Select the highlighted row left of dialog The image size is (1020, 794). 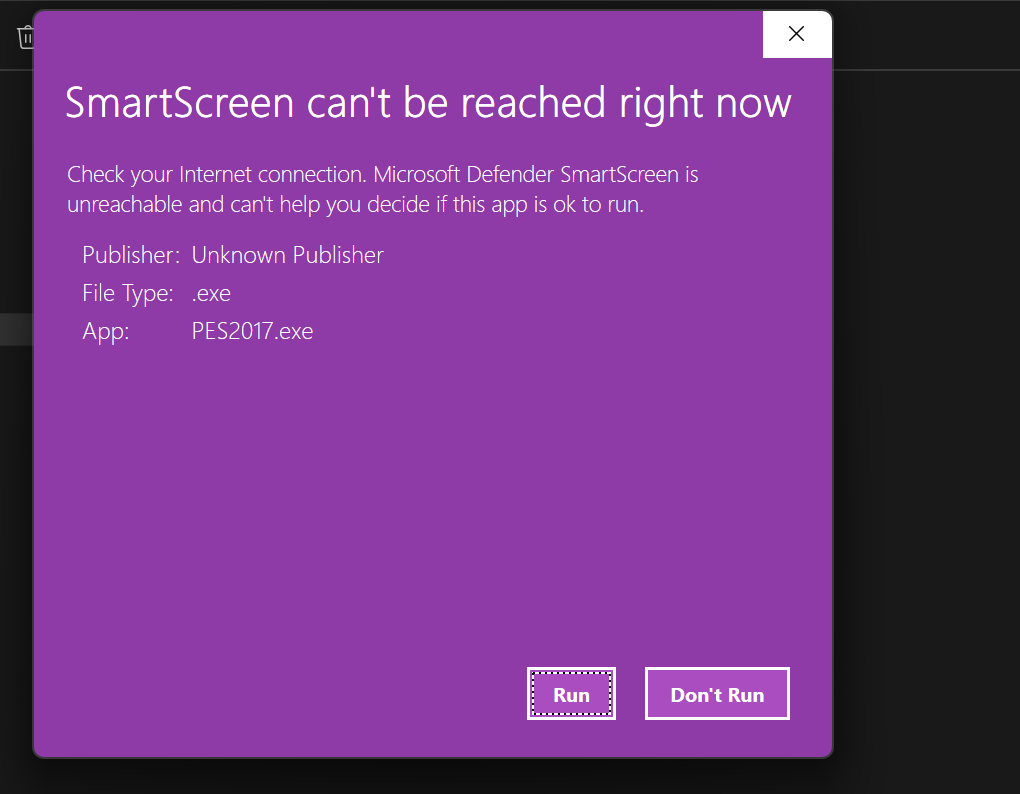(x=16, y=330)
